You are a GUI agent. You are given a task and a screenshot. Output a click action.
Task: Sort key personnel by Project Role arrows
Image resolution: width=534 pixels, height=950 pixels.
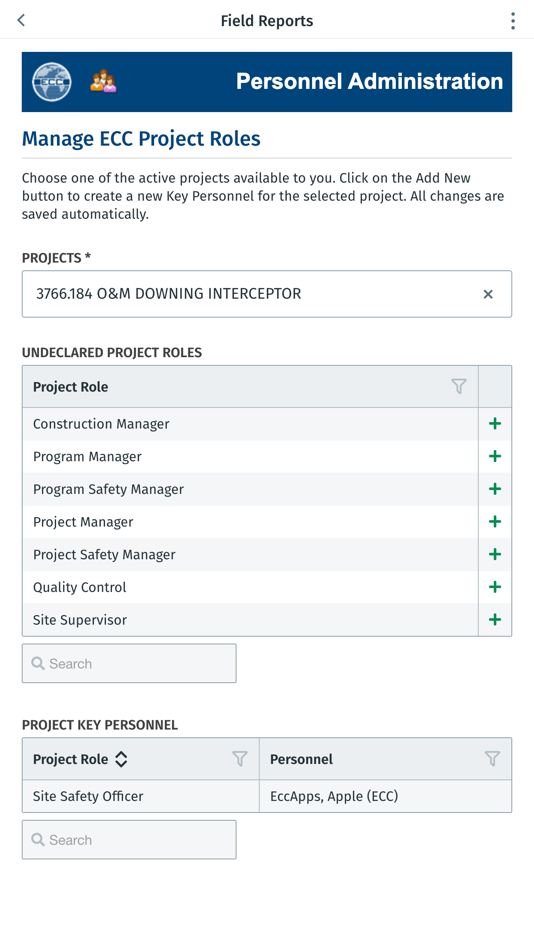(x=121, y=759)
